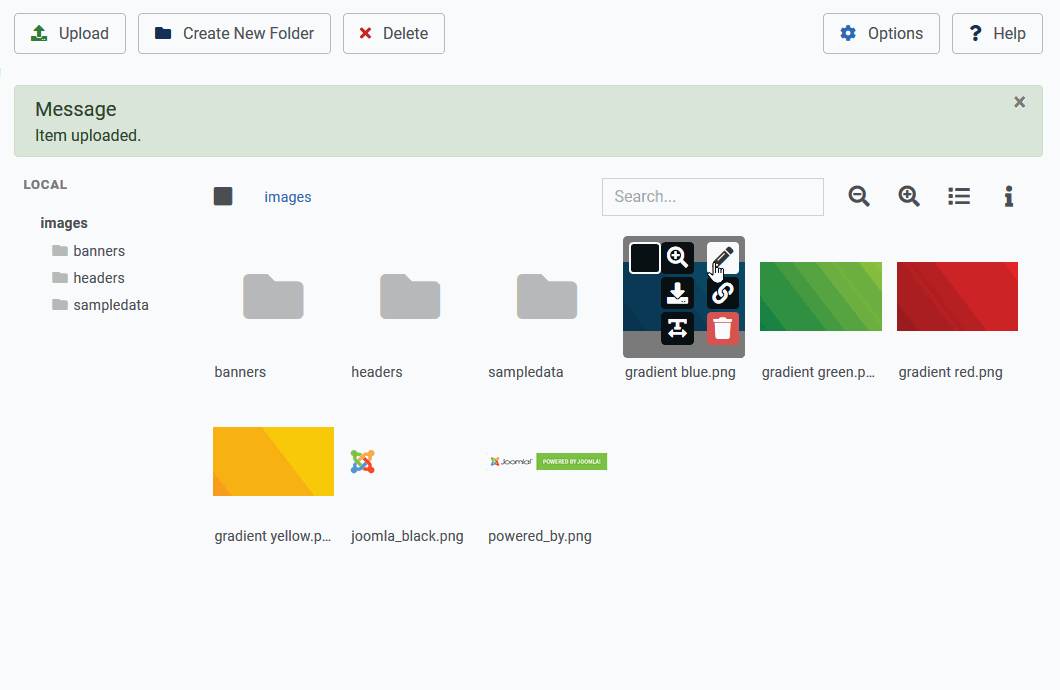
Task: Download gradient blue.png using the download icon
Action: point(677,293)
